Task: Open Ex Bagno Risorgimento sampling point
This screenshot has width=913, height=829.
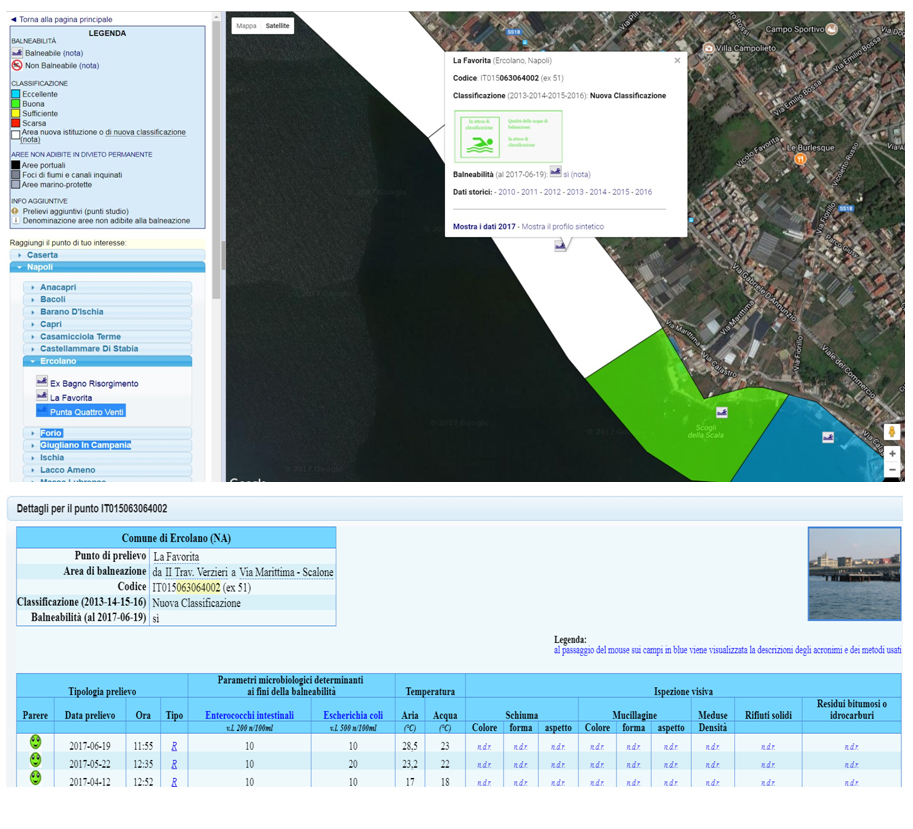Action: coord(94,383)
